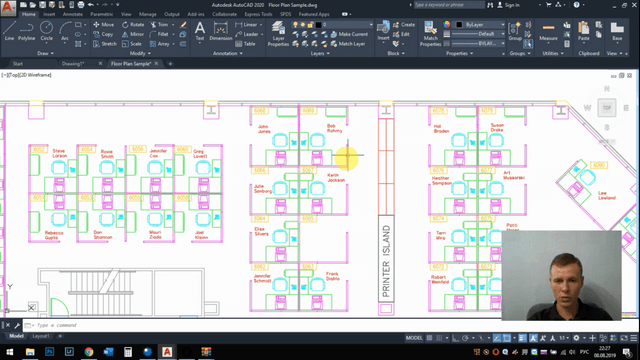Open the Layout1 tab
Image resolution: width=640 pixels, height=360 pixels.
[40, 336]
